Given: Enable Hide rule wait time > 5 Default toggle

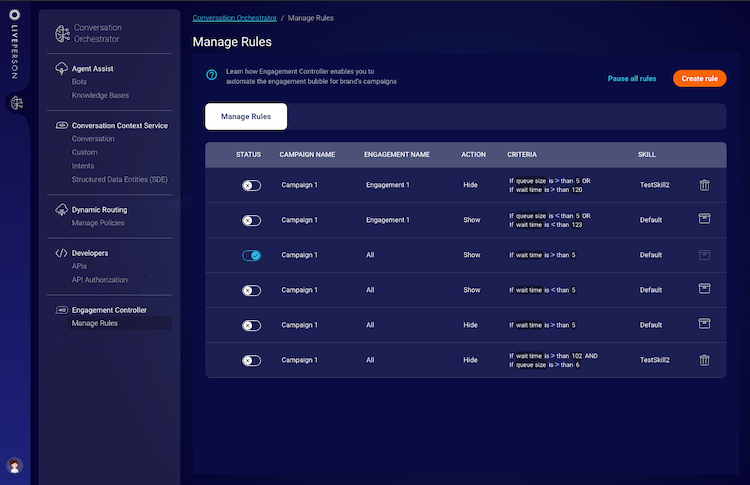Looking at the screenshot, I should [251, 326].
